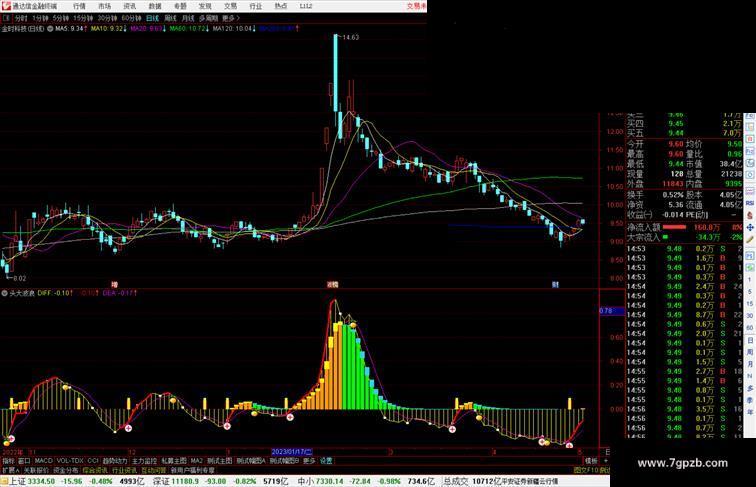
Task: Click 深证 index value in status bar
Action: pos(185,481)
